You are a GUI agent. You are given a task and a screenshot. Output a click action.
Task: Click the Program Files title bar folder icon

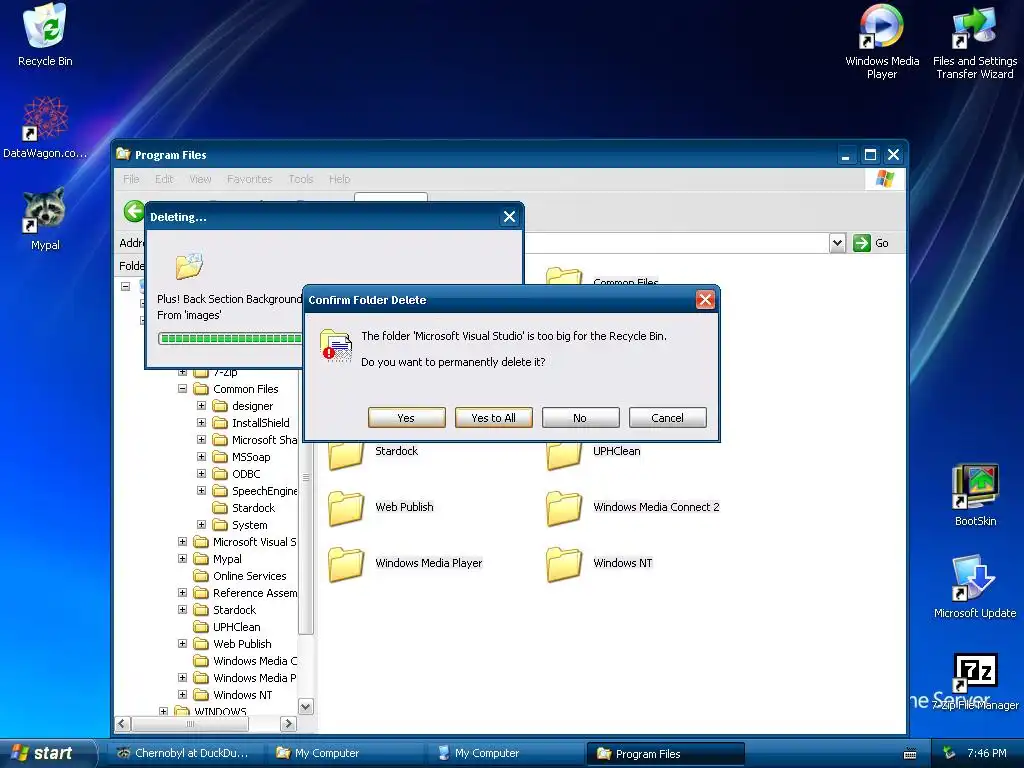(x=123, y=154)
